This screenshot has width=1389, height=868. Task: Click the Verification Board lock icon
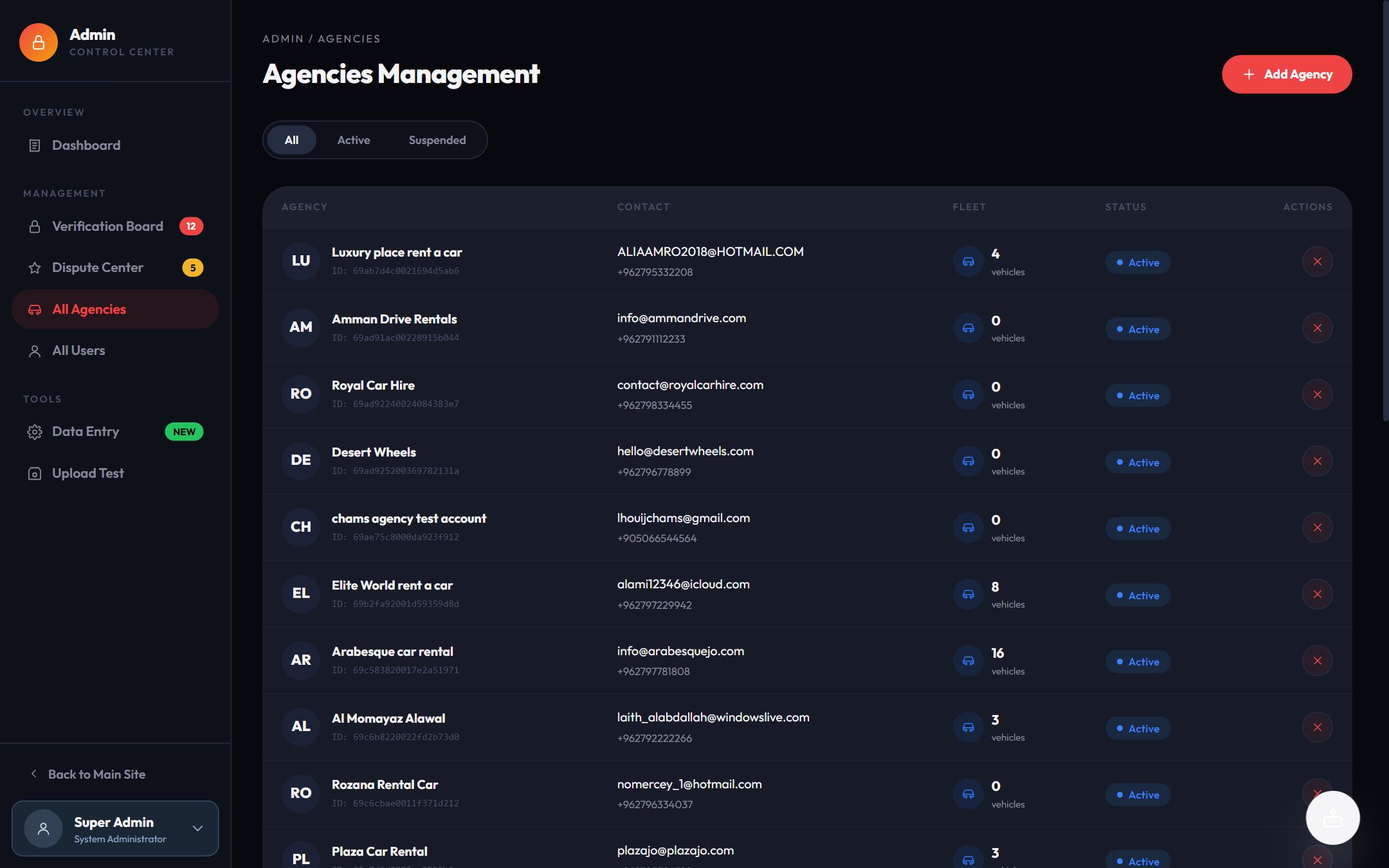coord(35,227)
